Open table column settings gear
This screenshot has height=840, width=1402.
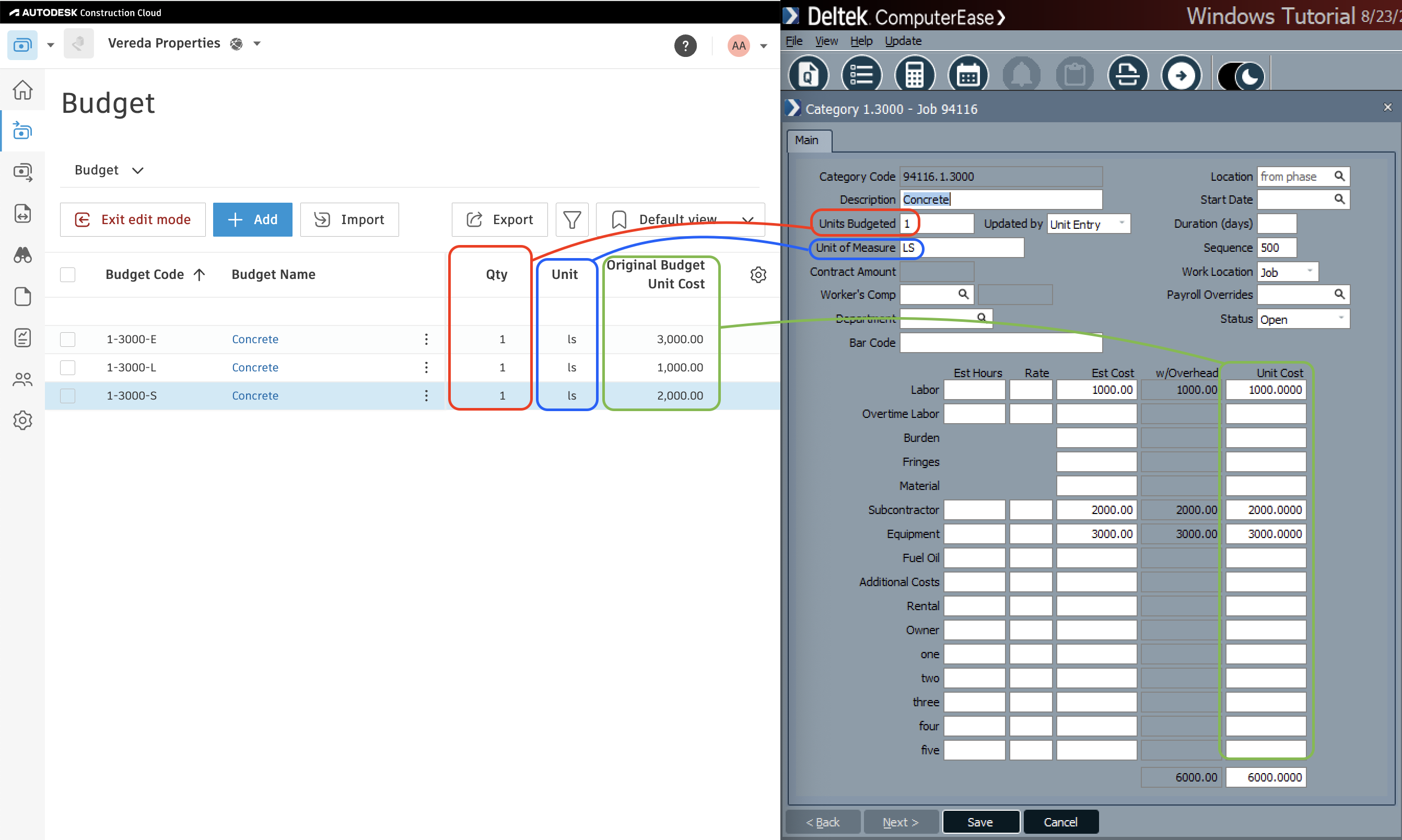[x=758, y=275]
